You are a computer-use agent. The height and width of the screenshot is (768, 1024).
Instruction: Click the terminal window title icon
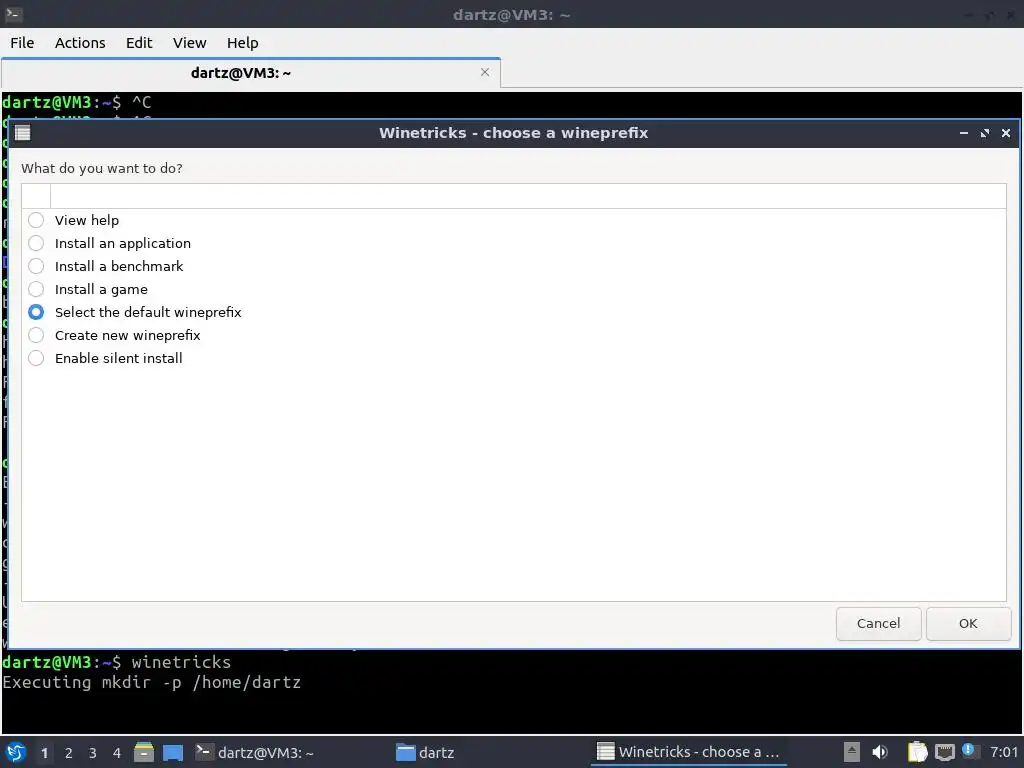click(14, 14)
